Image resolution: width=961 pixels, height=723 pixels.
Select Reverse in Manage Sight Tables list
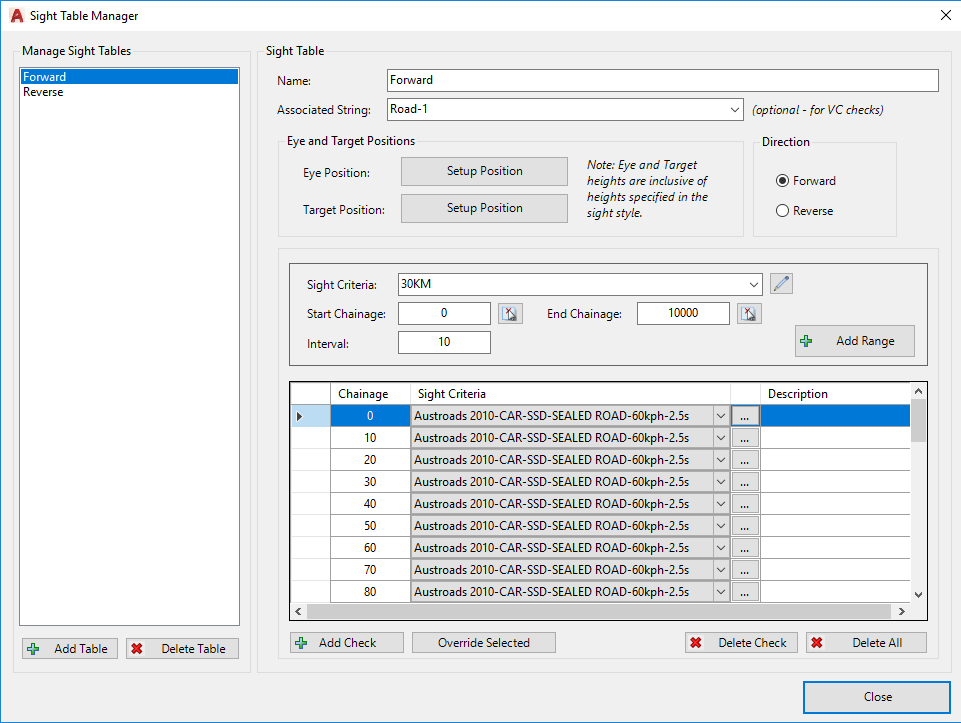click(44, 92)
